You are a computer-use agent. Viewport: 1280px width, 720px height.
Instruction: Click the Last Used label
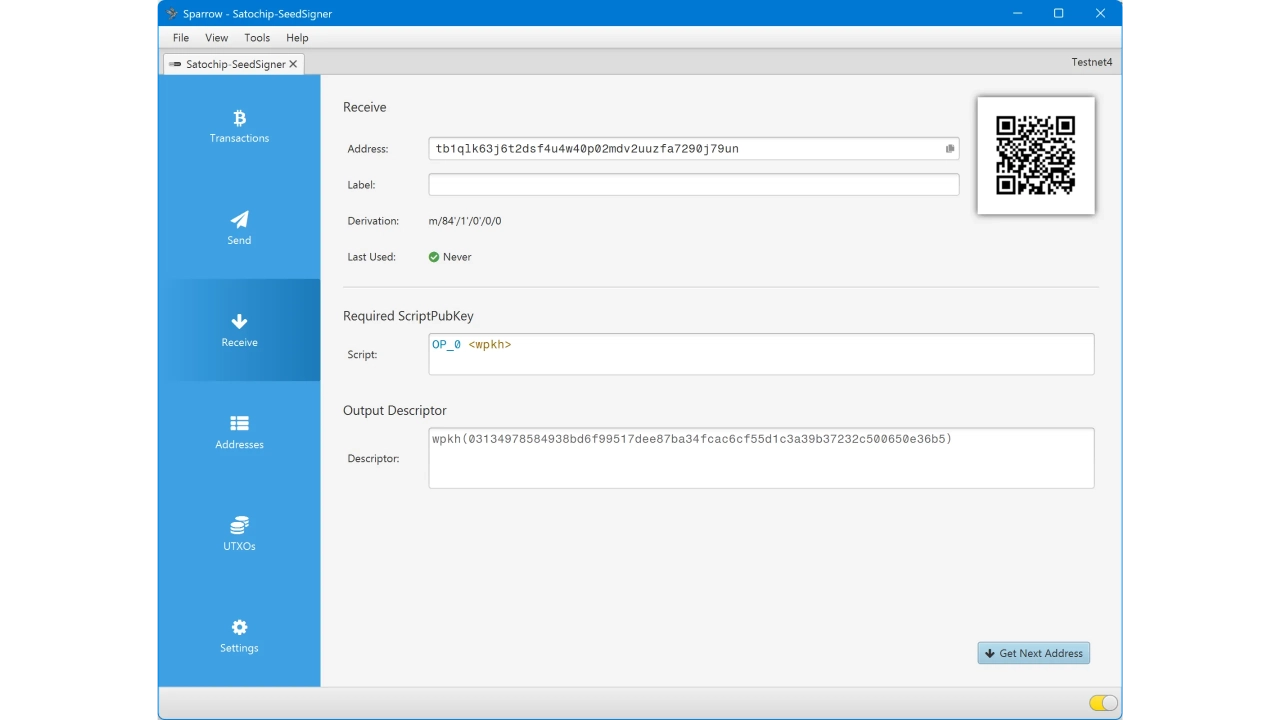point(372,257)
